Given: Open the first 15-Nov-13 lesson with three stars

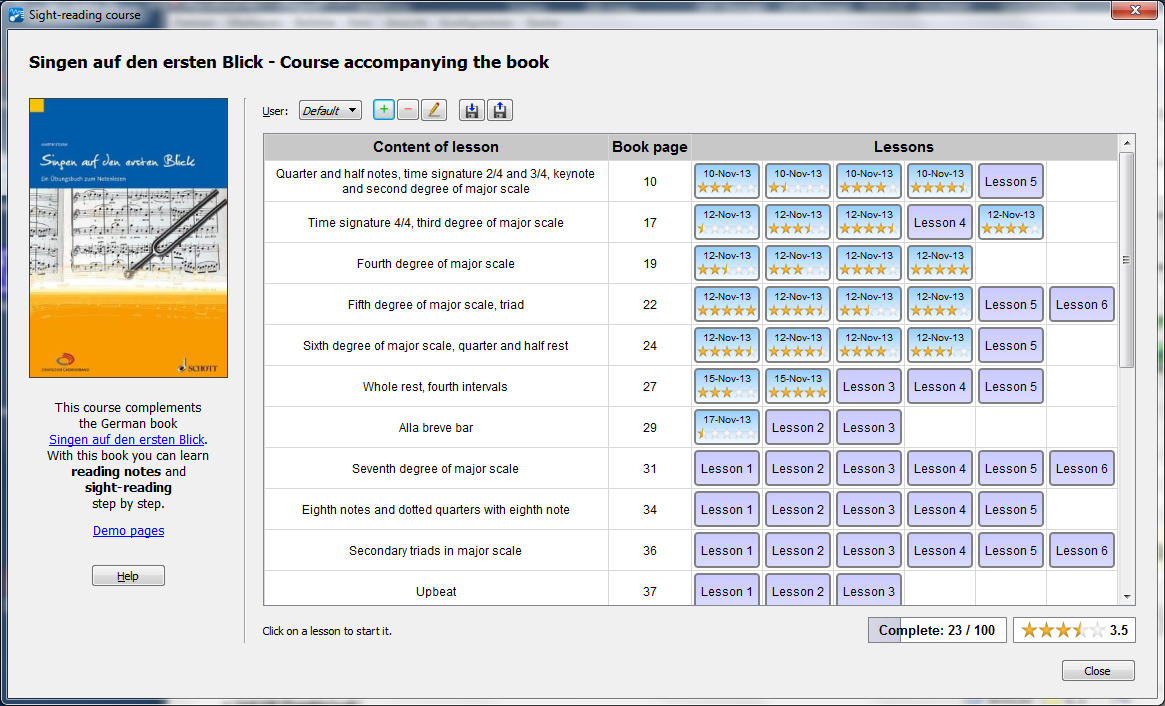Looking at the screenshot, I should click(x=727, y=386).
